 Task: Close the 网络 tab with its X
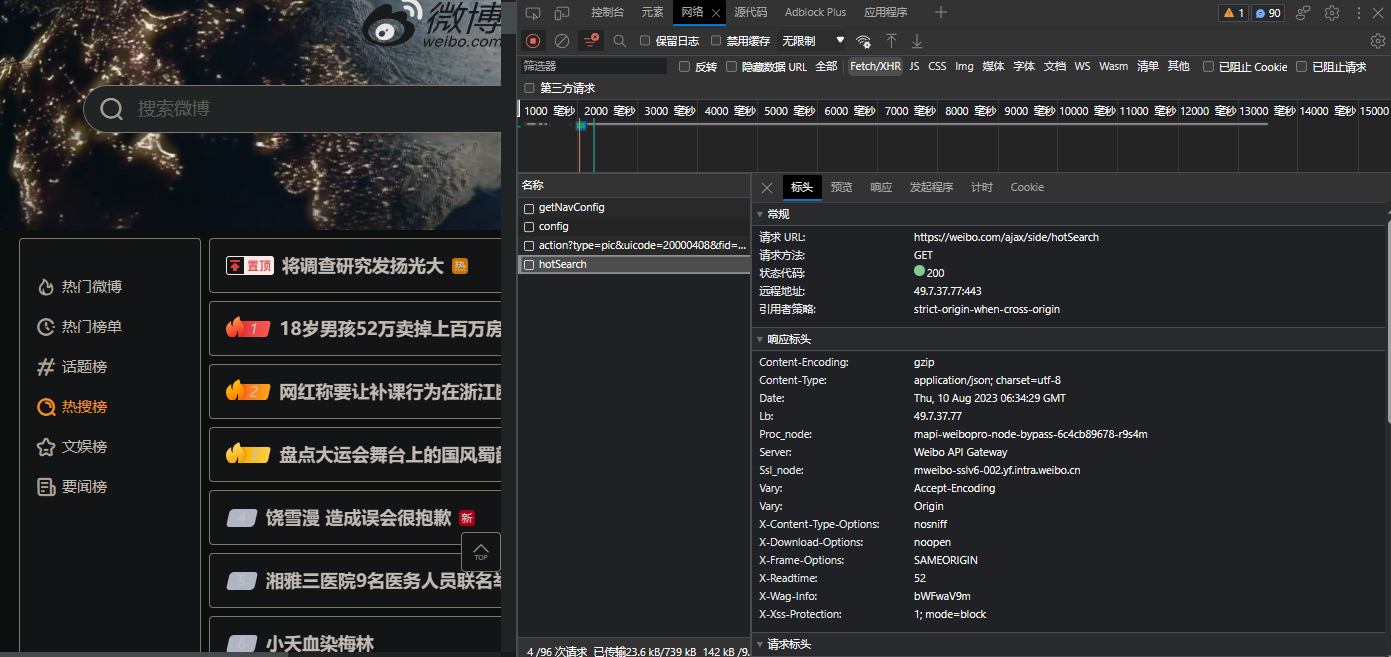(x=716, y=13)
